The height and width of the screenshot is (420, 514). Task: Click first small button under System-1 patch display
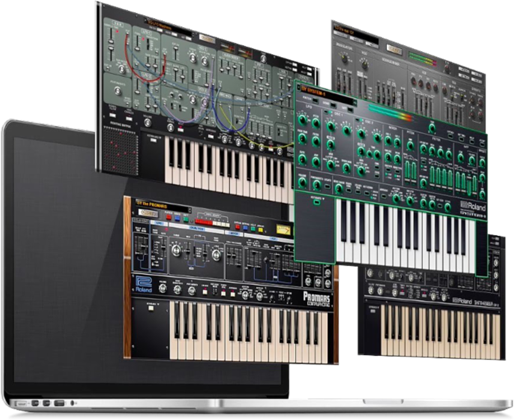tap(314, 99)
